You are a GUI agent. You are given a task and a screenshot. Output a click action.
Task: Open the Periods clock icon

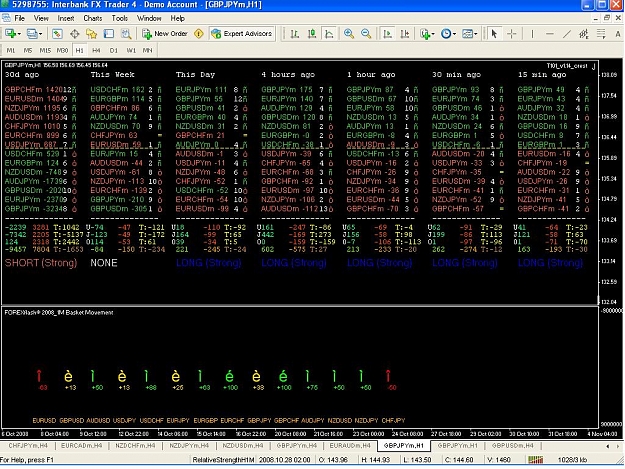(446, 34)
